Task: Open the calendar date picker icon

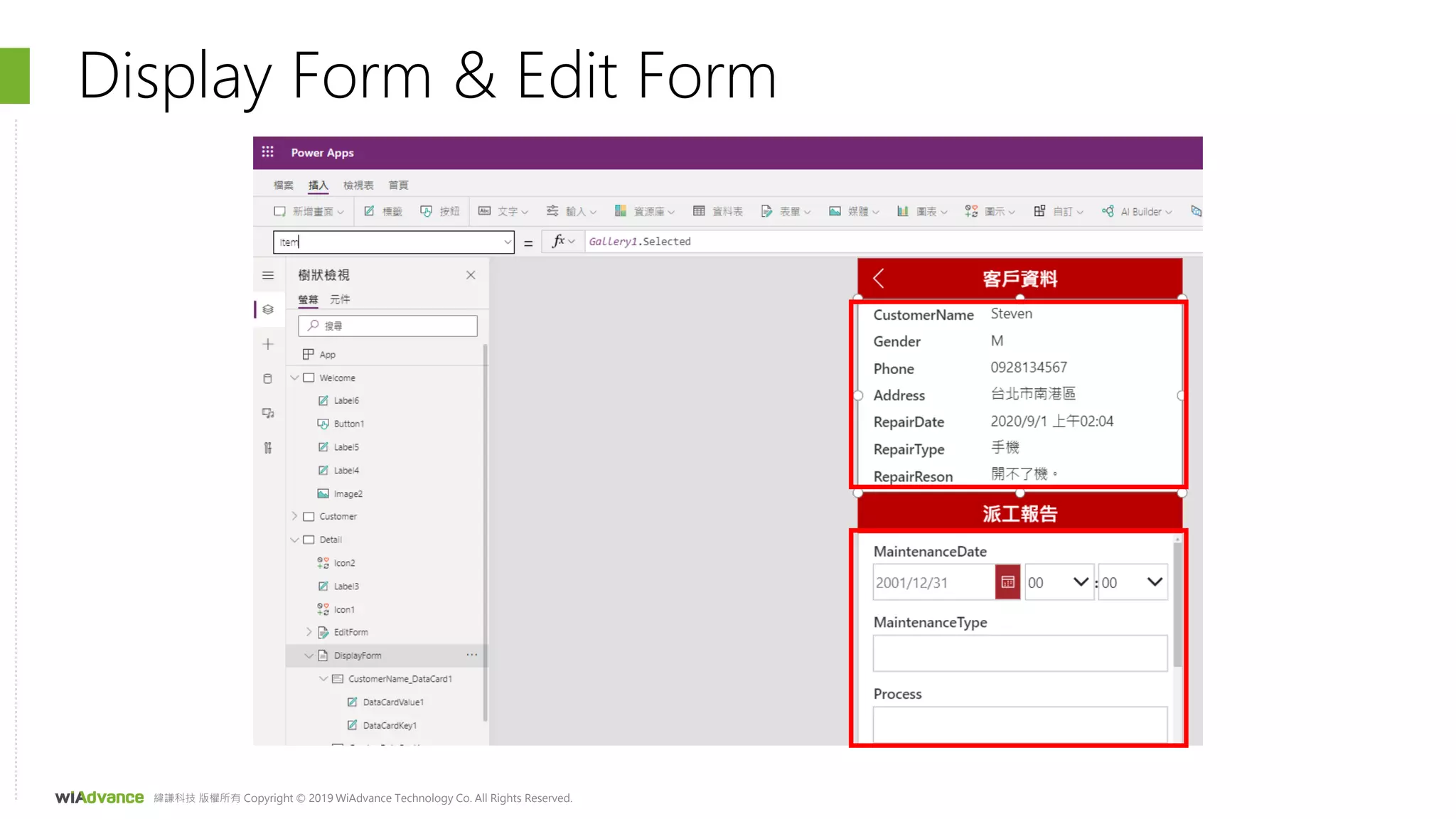Action: [1007, 582]
